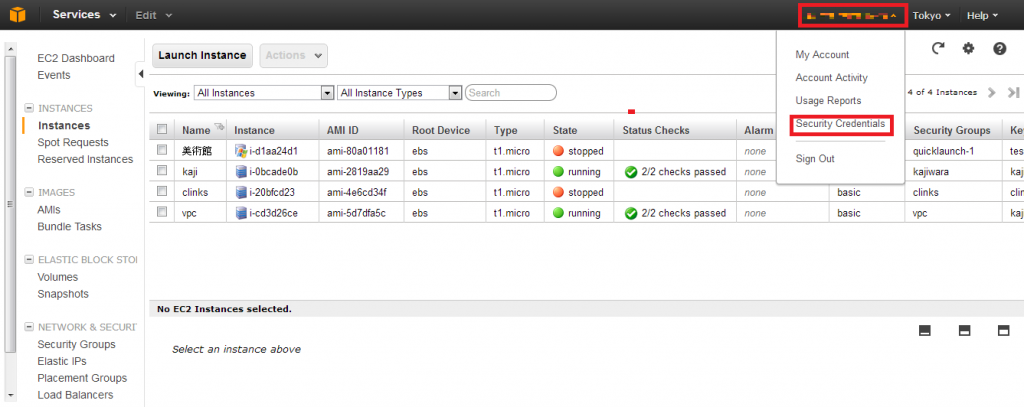Collapse the sidebar with arrow handle
This screenshot has height=407, width=1024.
click(140, 74)
